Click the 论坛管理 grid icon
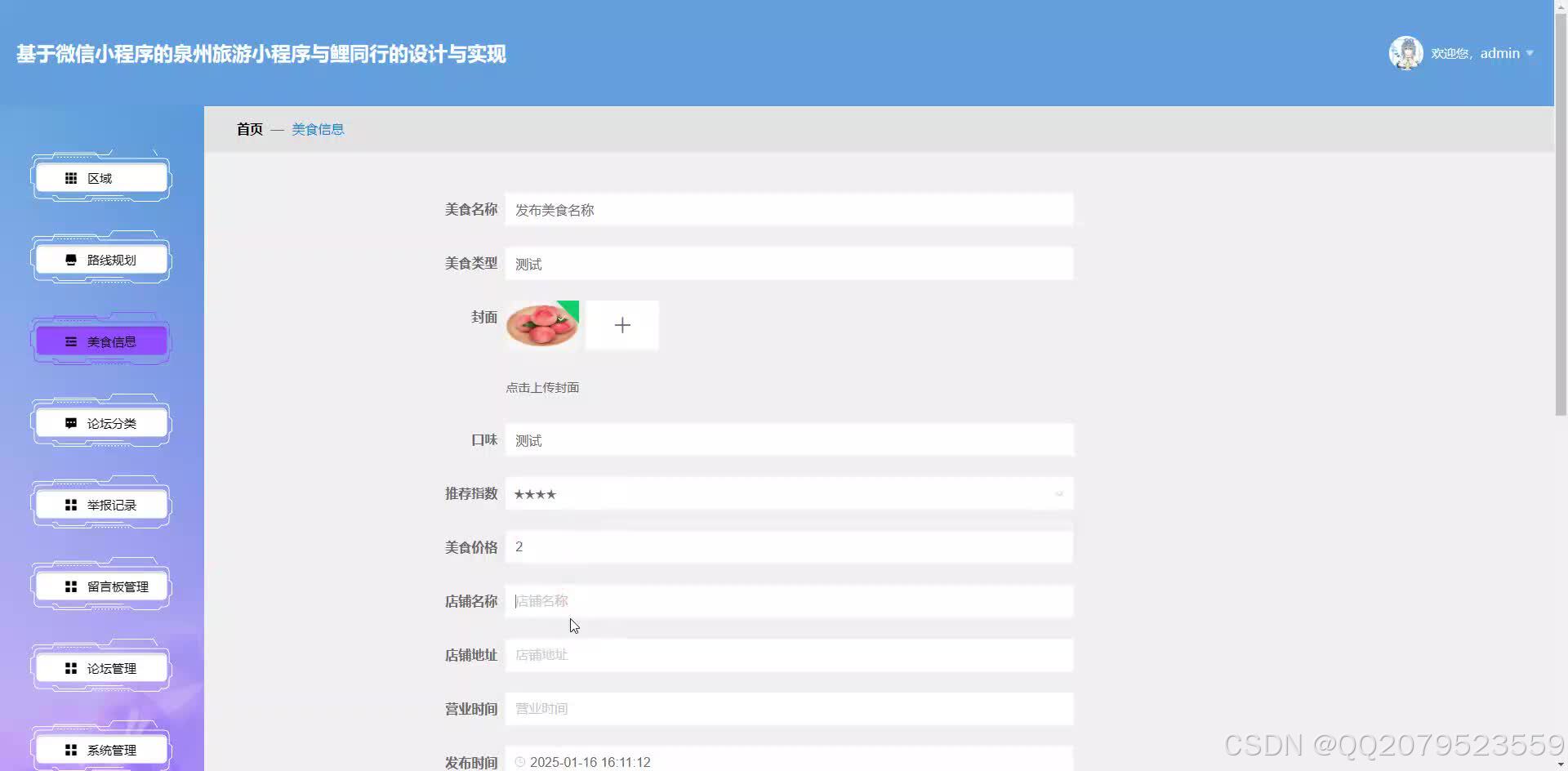 click(x=71, y=667)
